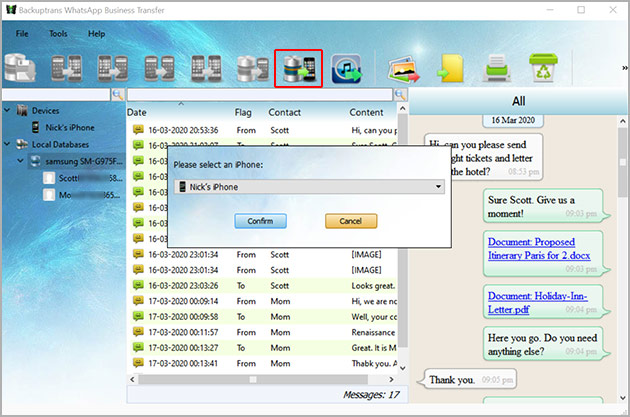Click the green recycle bin toolbar icon
This screenshot has height=417, width=630.
[544, 68]
